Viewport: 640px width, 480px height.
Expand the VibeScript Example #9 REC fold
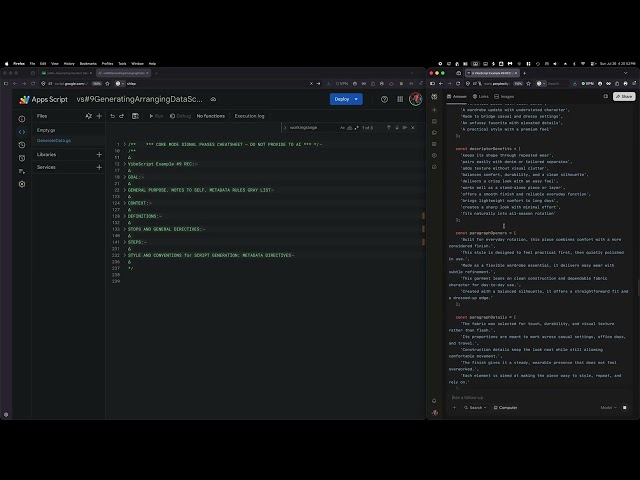coord(125,164)
